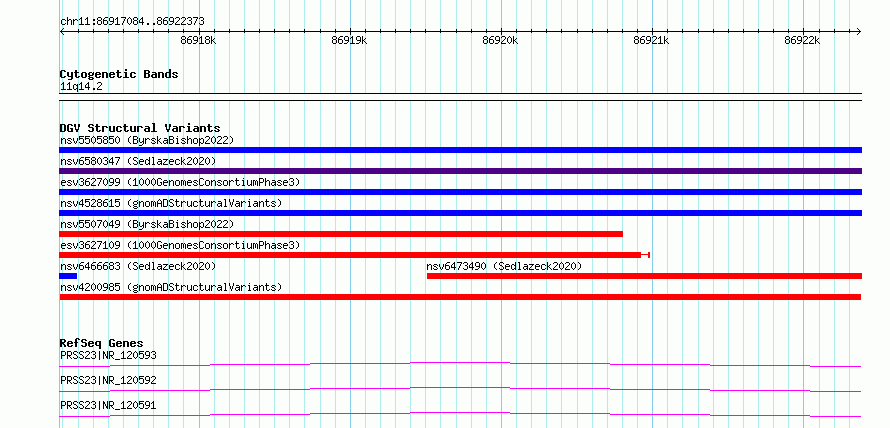Click the magenta transcript line for PRSS23|NR_120591
Viewport: 890px width, 428px height.
tap(460, 414)
